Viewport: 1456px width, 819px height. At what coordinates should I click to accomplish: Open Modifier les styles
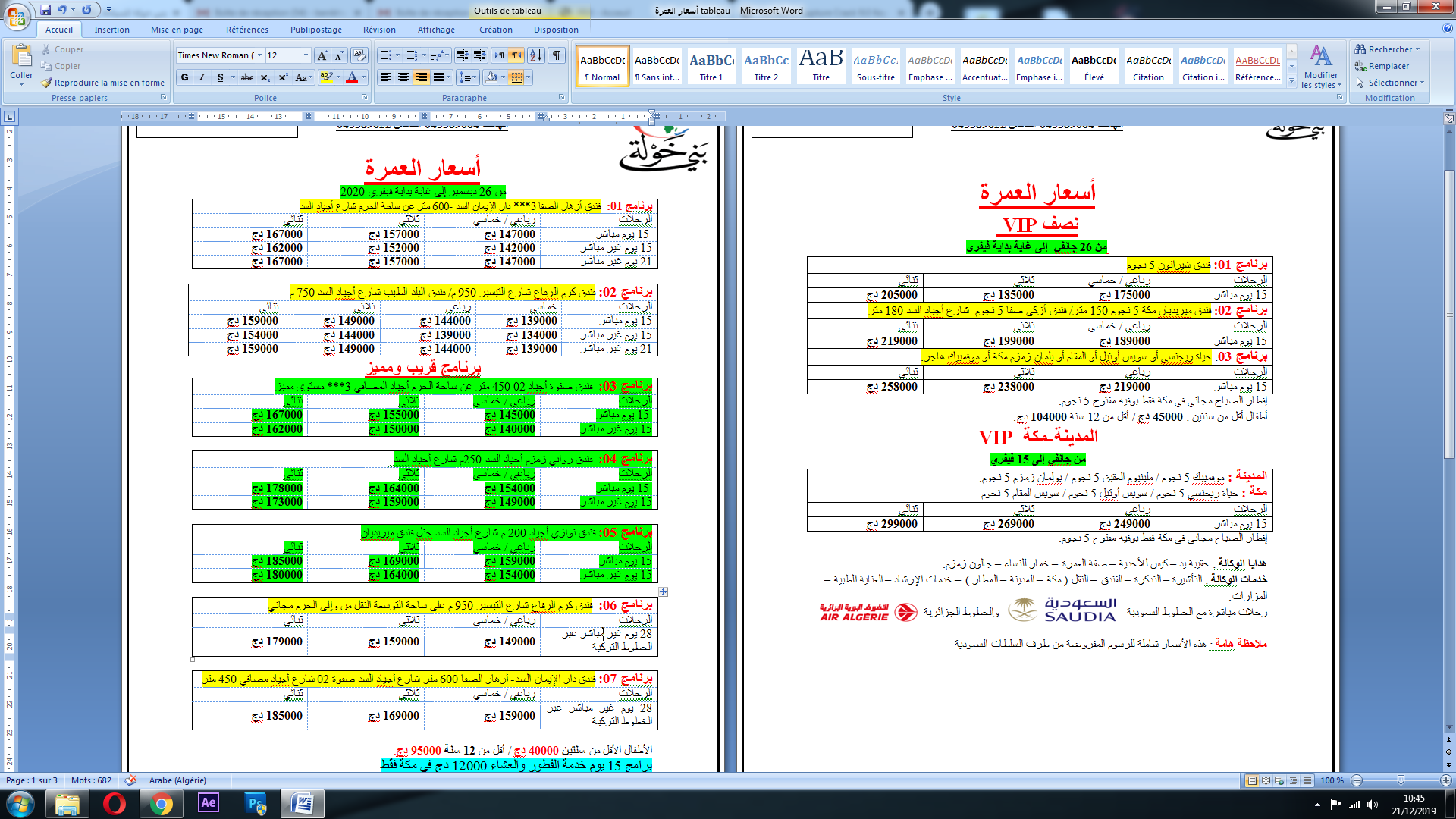click(x=1321, y=67)
